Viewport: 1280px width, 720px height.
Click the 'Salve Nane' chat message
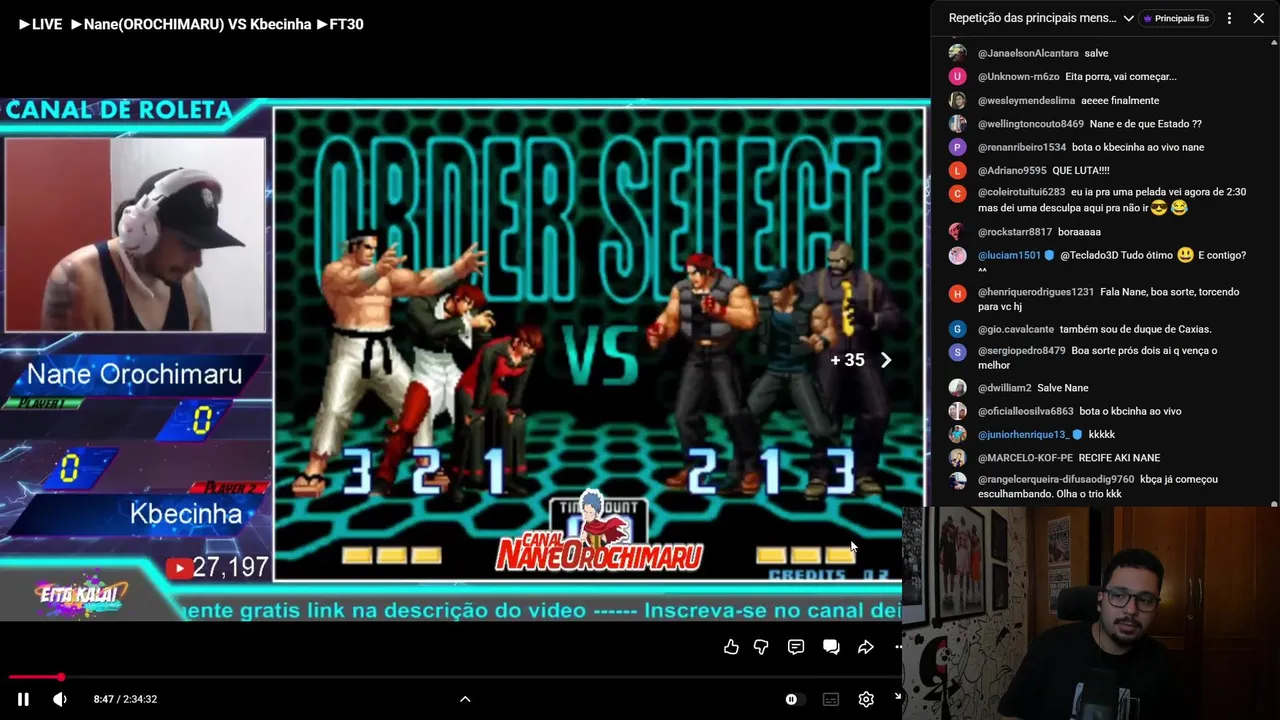(x=1062, y=388)
